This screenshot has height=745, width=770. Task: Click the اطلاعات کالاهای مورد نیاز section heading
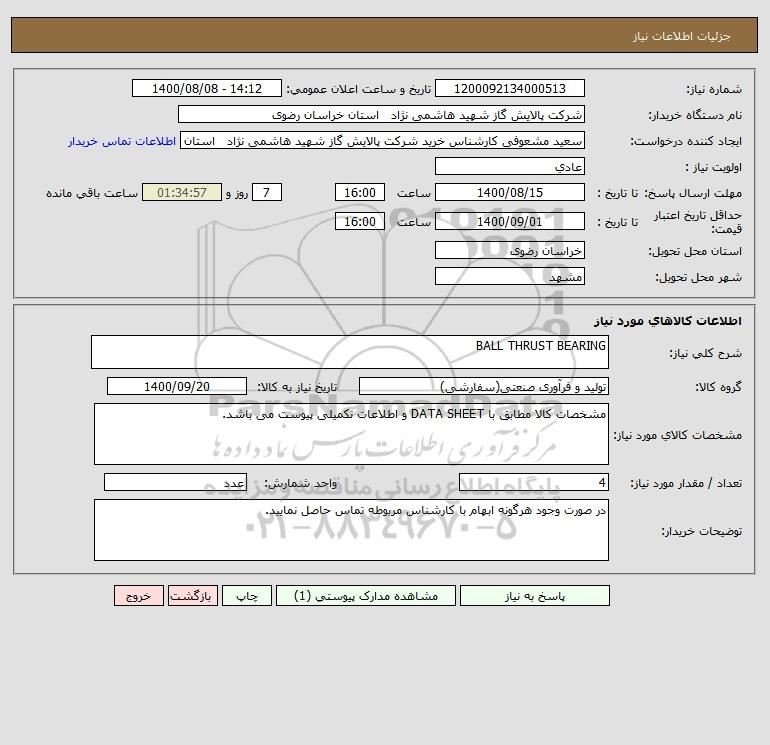668,321
